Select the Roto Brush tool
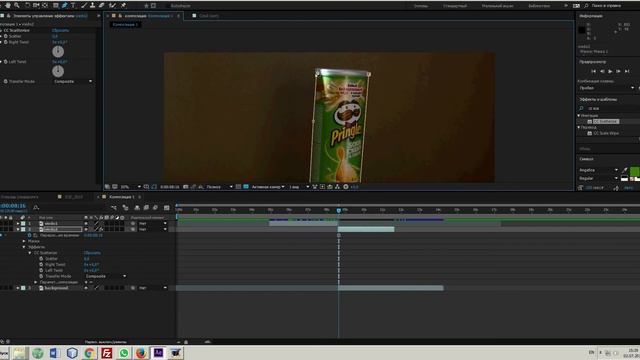This screenshot has width=640, height=360. (x=112, y=5)
